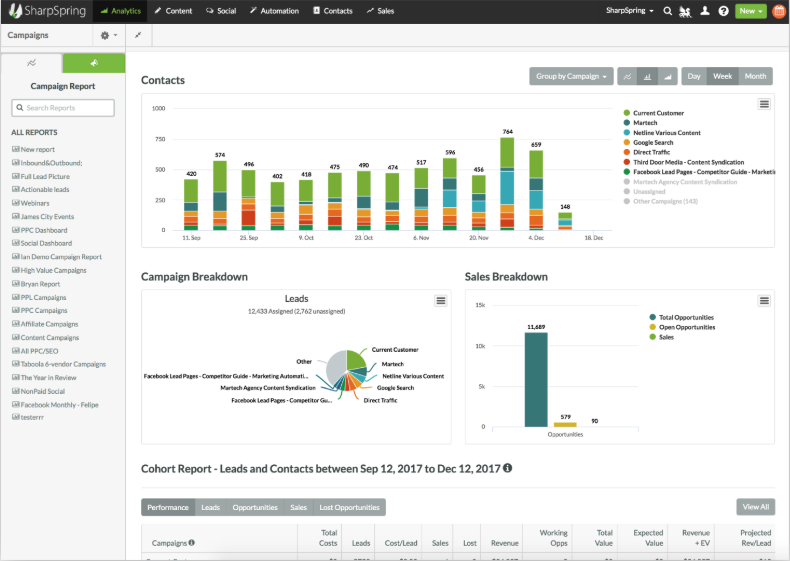Open the green New dropdown button
The width and height of the screenshot is (790, 561).
pyautogui.click(x=750, y=11)
